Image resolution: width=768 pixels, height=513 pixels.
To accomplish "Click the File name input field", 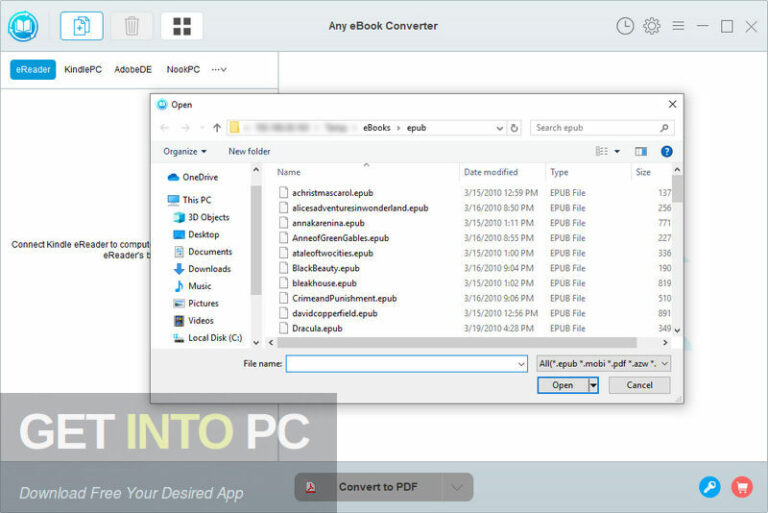I will (x=407, y=364).
